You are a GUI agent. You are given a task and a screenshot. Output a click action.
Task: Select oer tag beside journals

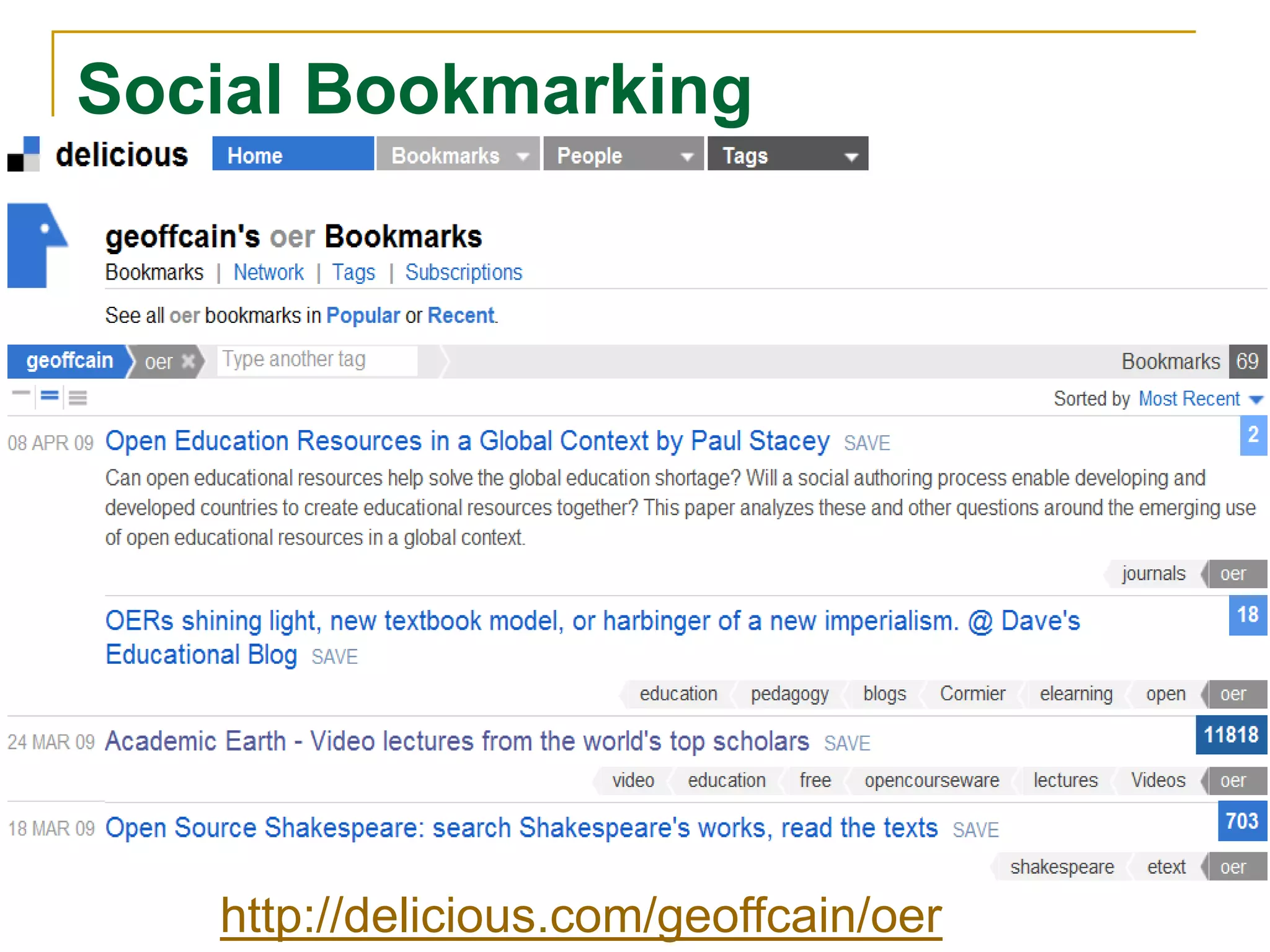click(x=1234, y=574)
